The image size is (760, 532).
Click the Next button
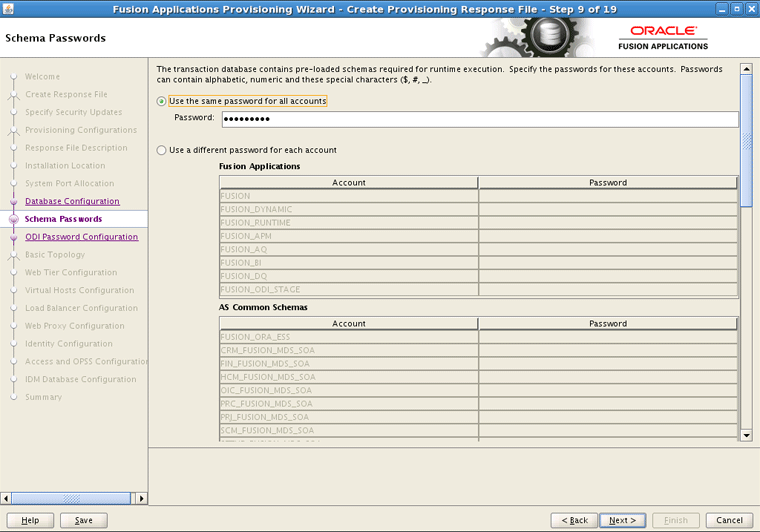tap(622, 520)
